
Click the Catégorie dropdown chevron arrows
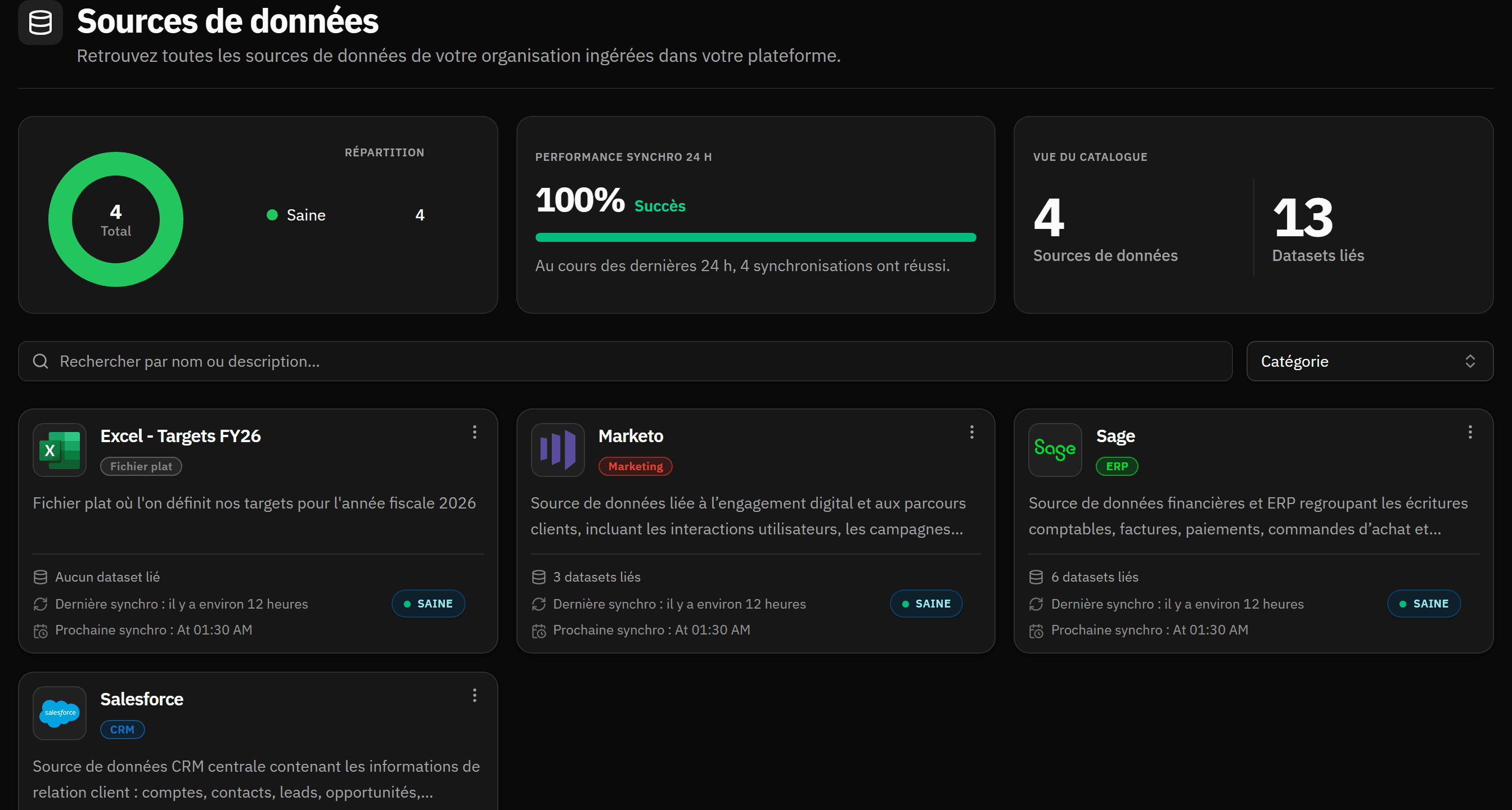[1470, 361]
